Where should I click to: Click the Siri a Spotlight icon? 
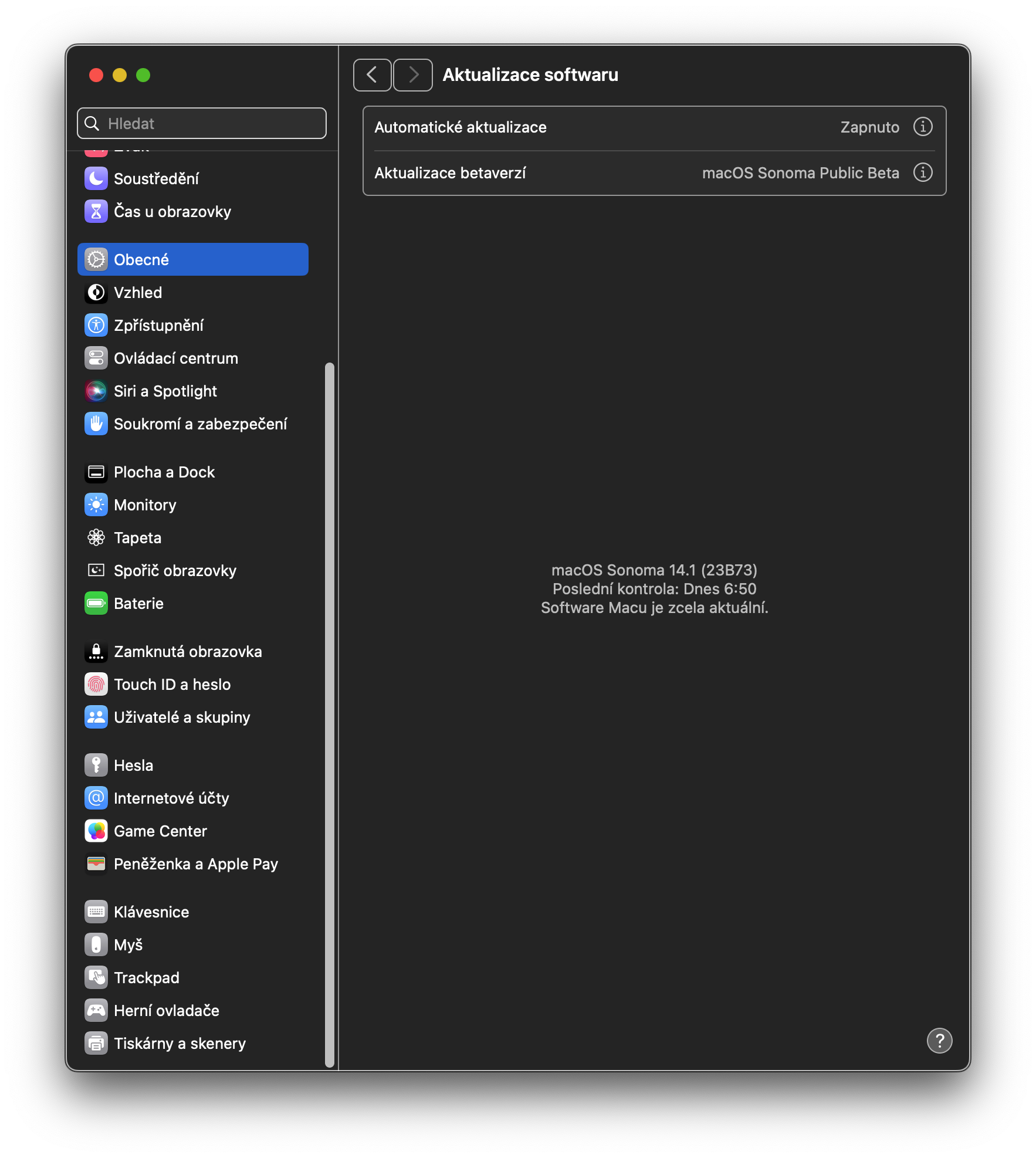tap(96, 391)
